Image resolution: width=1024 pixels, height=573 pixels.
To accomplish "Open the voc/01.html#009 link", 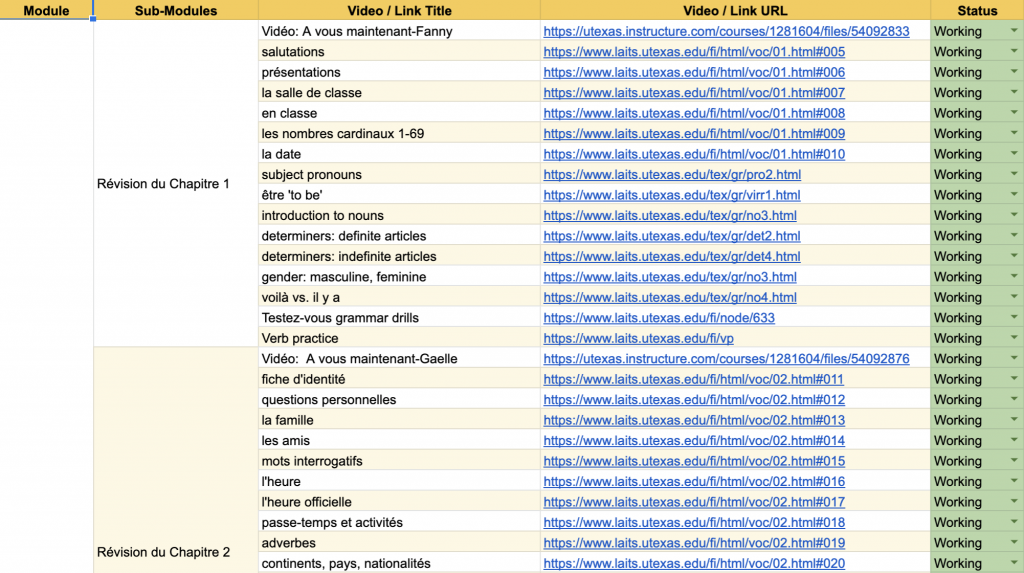I will 694,133.
